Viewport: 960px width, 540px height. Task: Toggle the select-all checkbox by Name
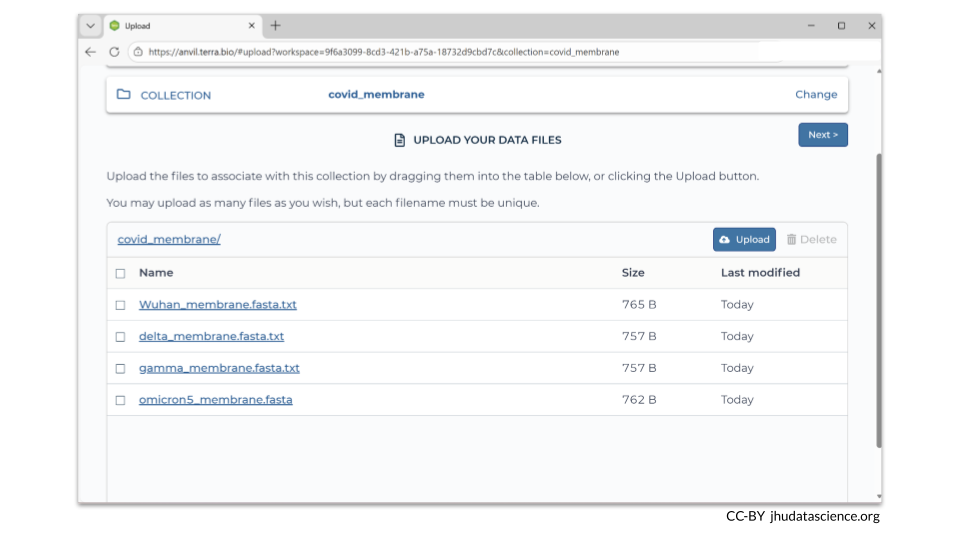click(x=121, y=274)
